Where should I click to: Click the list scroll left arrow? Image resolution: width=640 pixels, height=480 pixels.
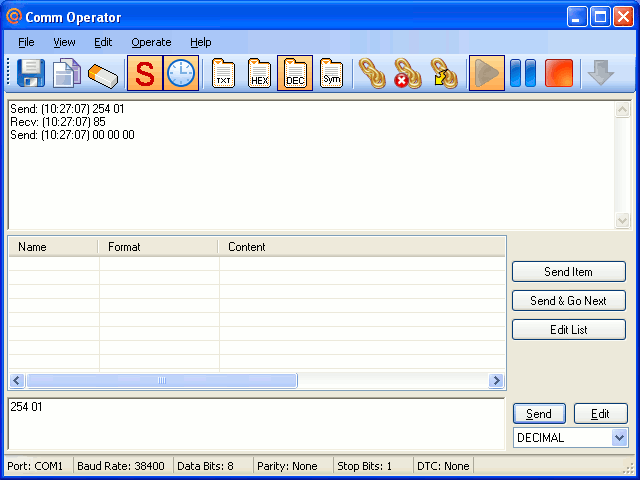click(x=17, y=380)
